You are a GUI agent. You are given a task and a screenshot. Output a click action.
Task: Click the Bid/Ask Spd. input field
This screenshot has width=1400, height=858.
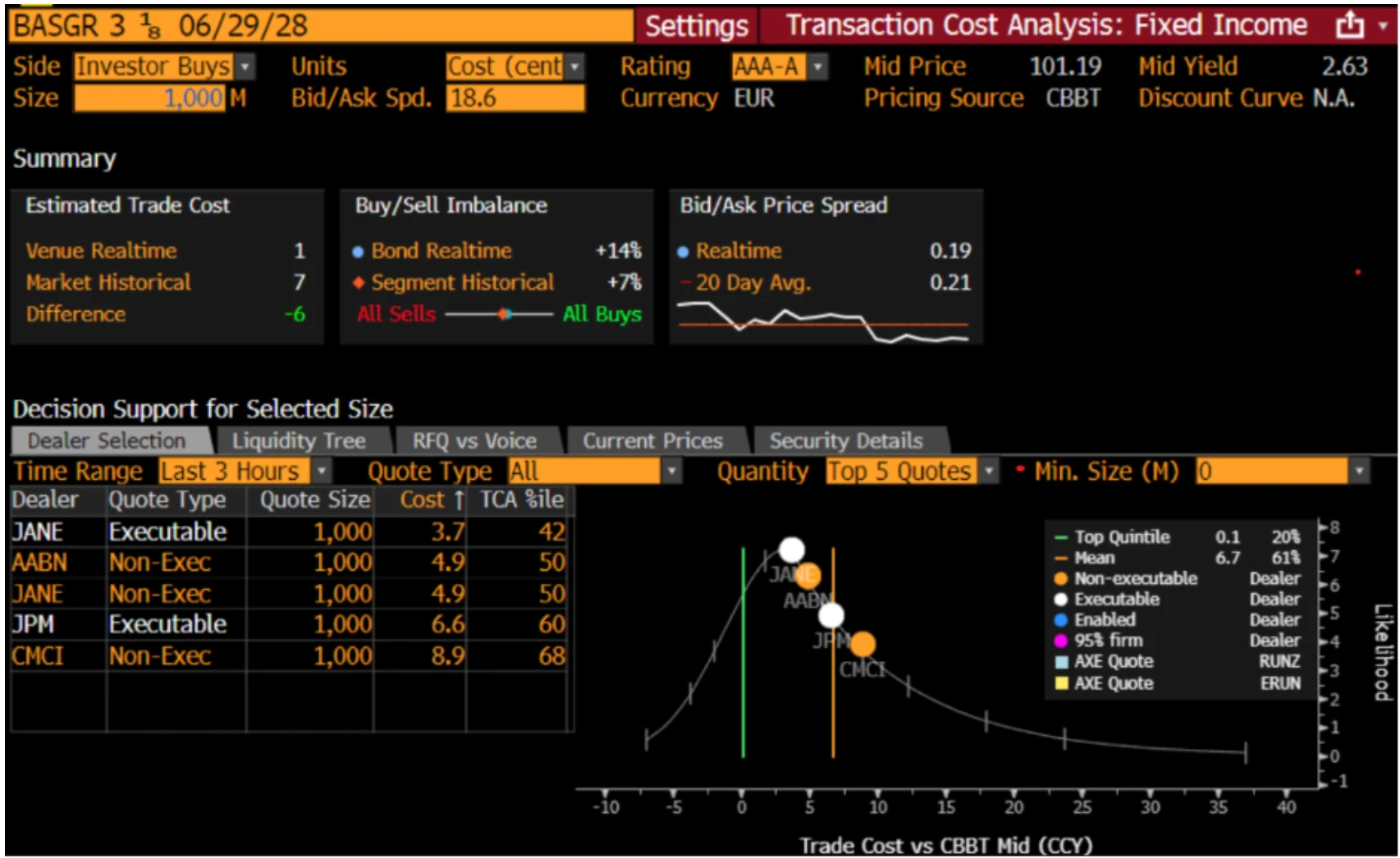coord(515,98)
